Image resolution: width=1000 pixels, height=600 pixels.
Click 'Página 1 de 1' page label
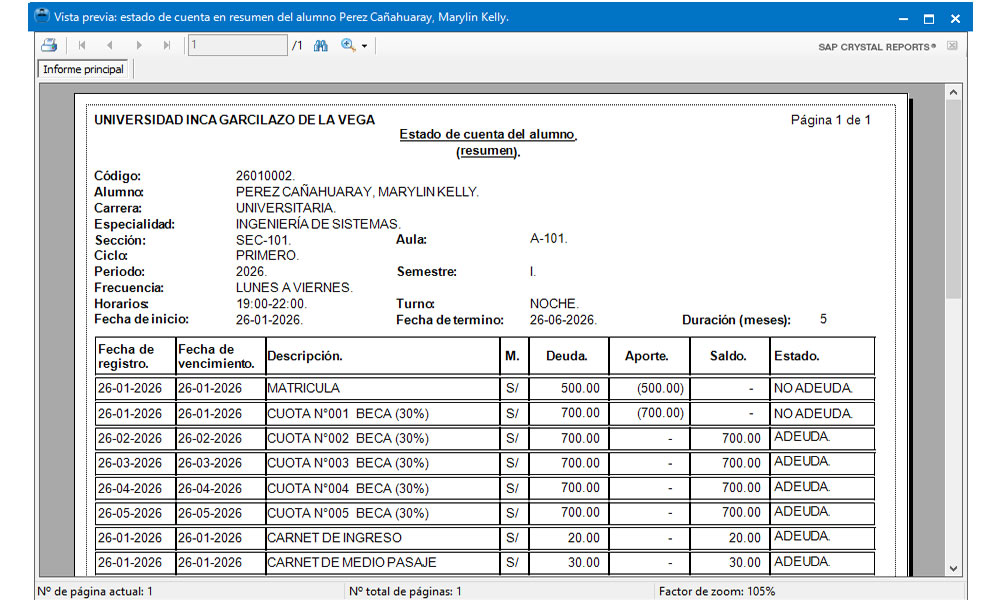click(x=830, y=120)
